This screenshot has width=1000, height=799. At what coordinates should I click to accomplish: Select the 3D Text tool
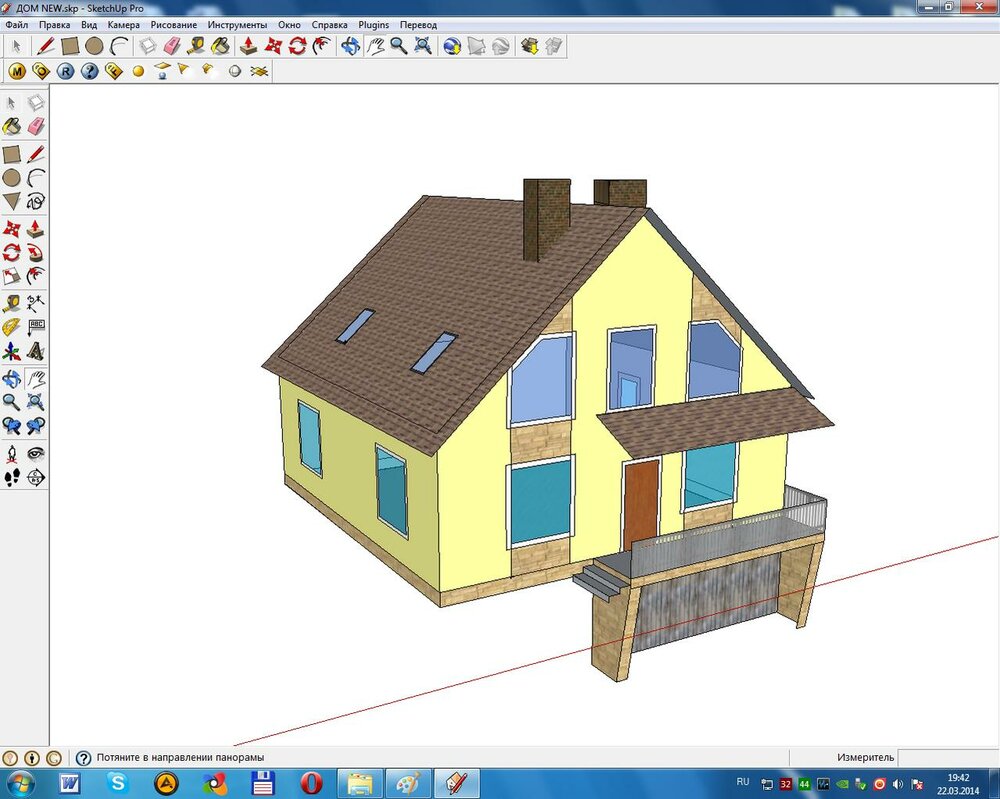pyautogui.click(x=36, y=352)
